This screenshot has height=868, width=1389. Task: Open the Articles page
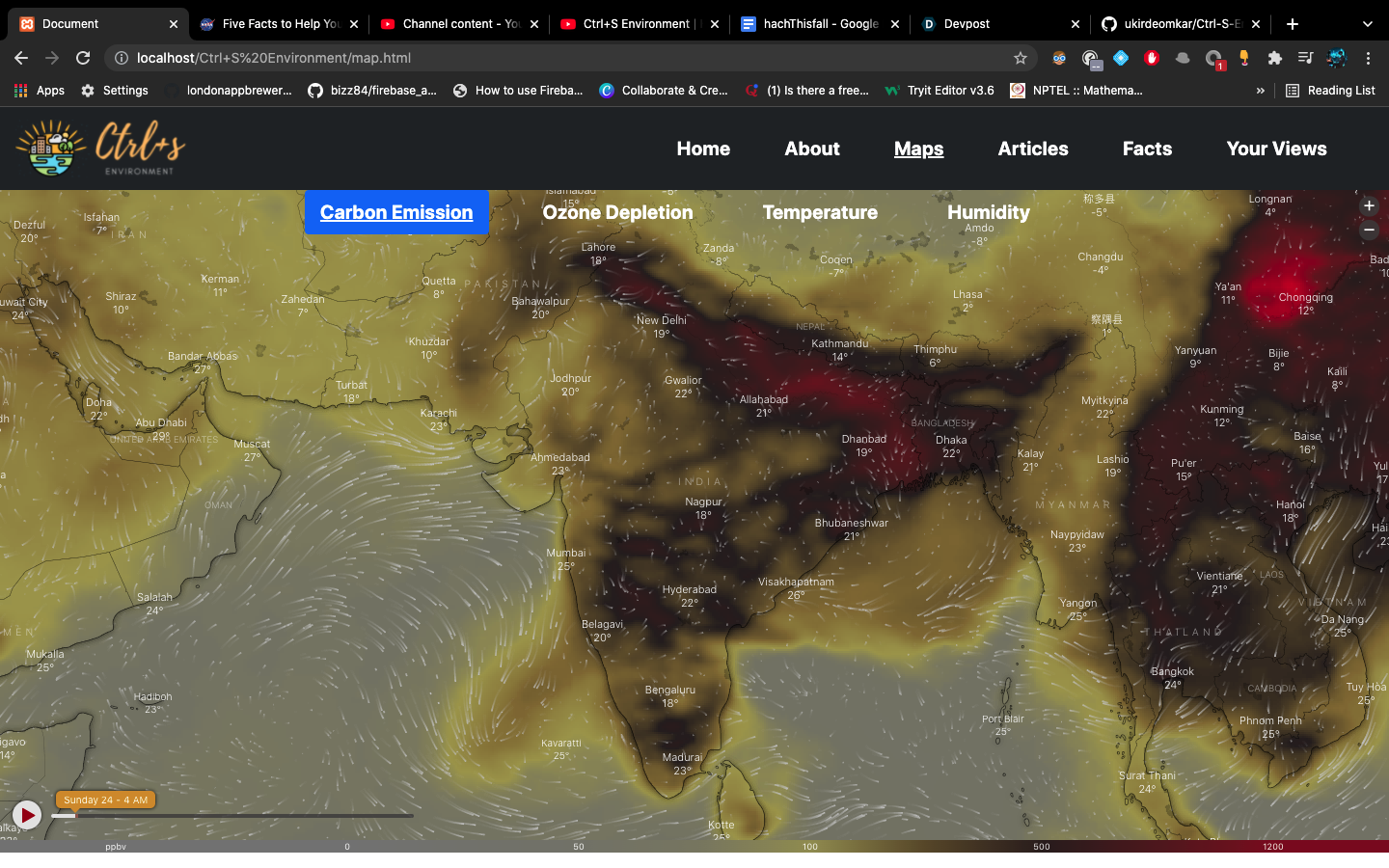coord(1033,149)
